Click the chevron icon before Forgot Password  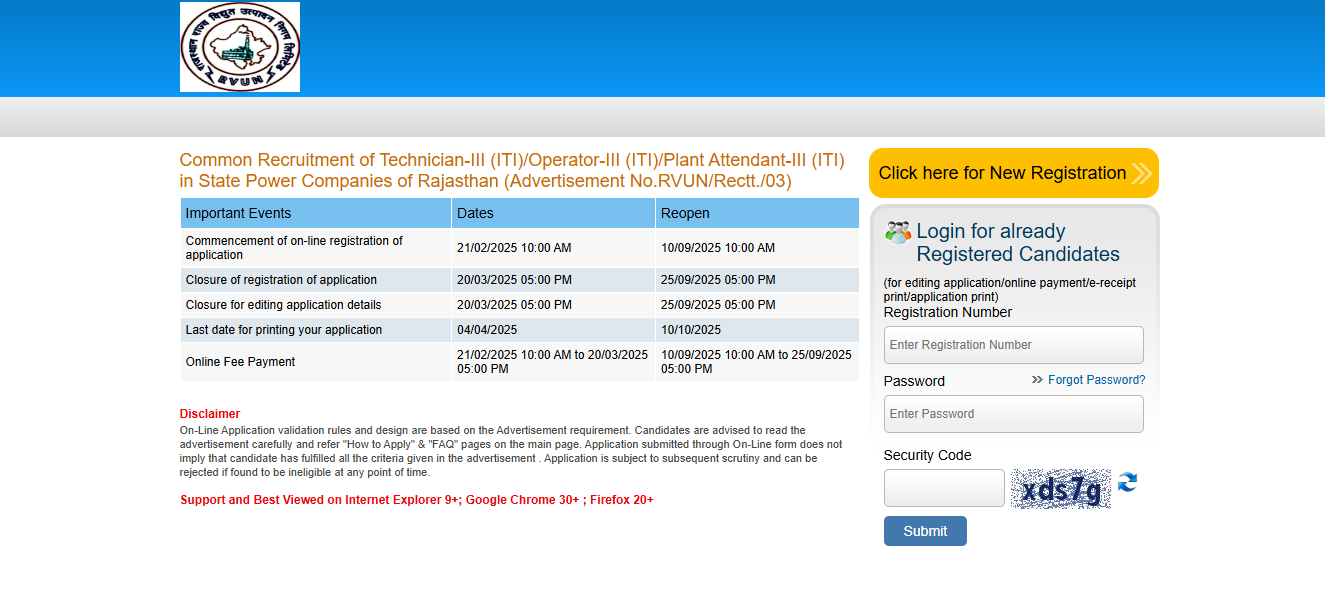[x=1037, y=380]
